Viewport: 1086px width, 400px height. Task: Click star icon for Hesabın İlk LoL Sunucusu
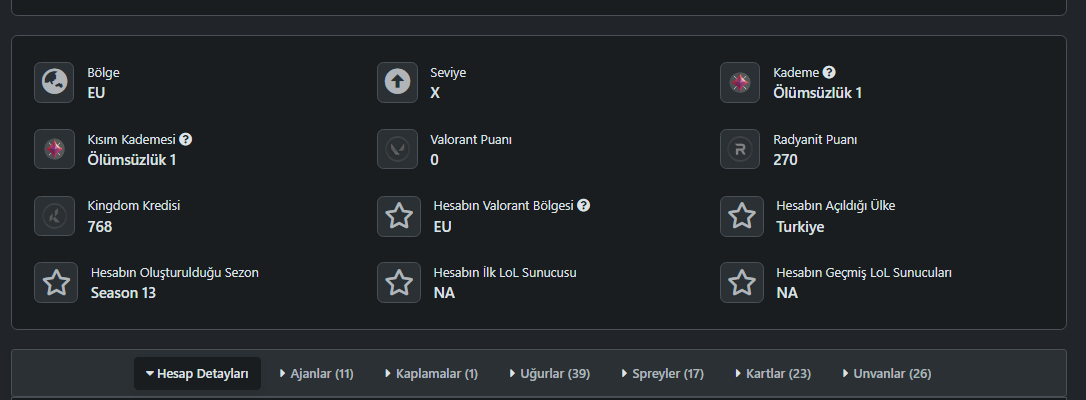click(x=399, y=282)
